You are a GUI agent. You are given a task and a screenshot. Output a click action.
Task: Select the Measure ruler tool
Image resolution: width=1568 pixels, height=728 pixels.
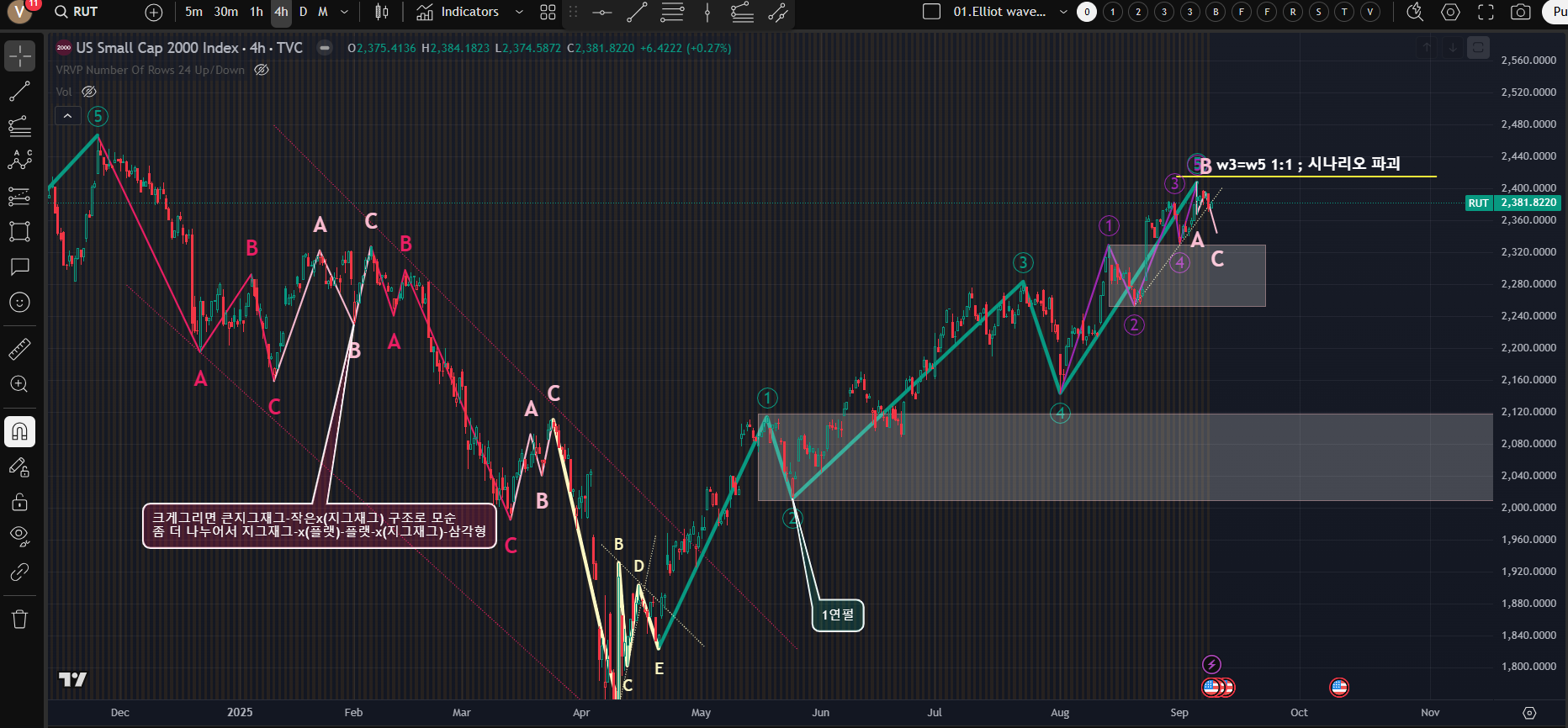pyautogui.click(x=19, y=349)
